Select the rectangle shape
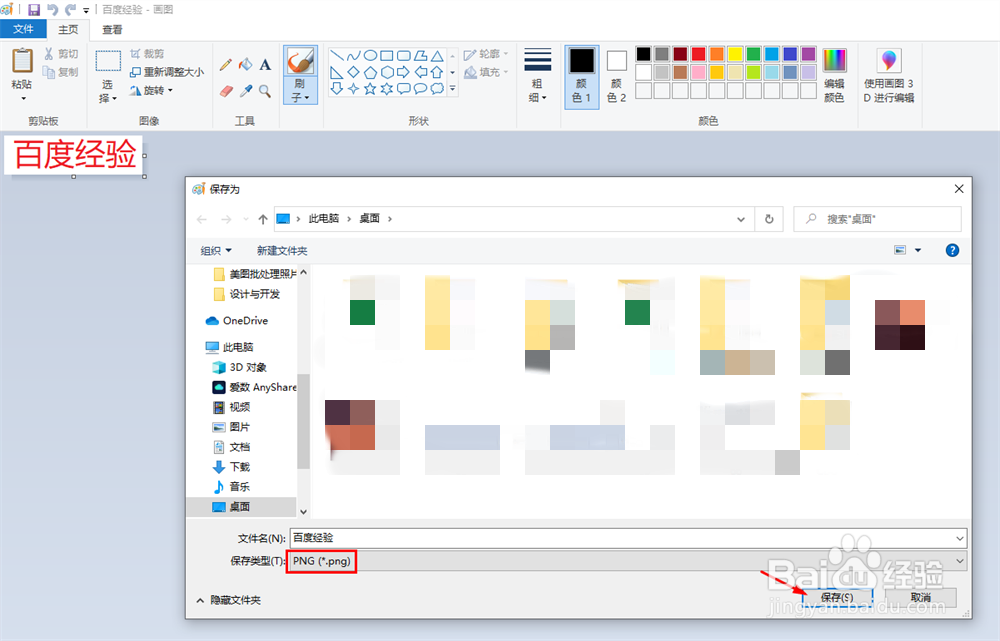The image size is (1000, 641). [386, 55]
